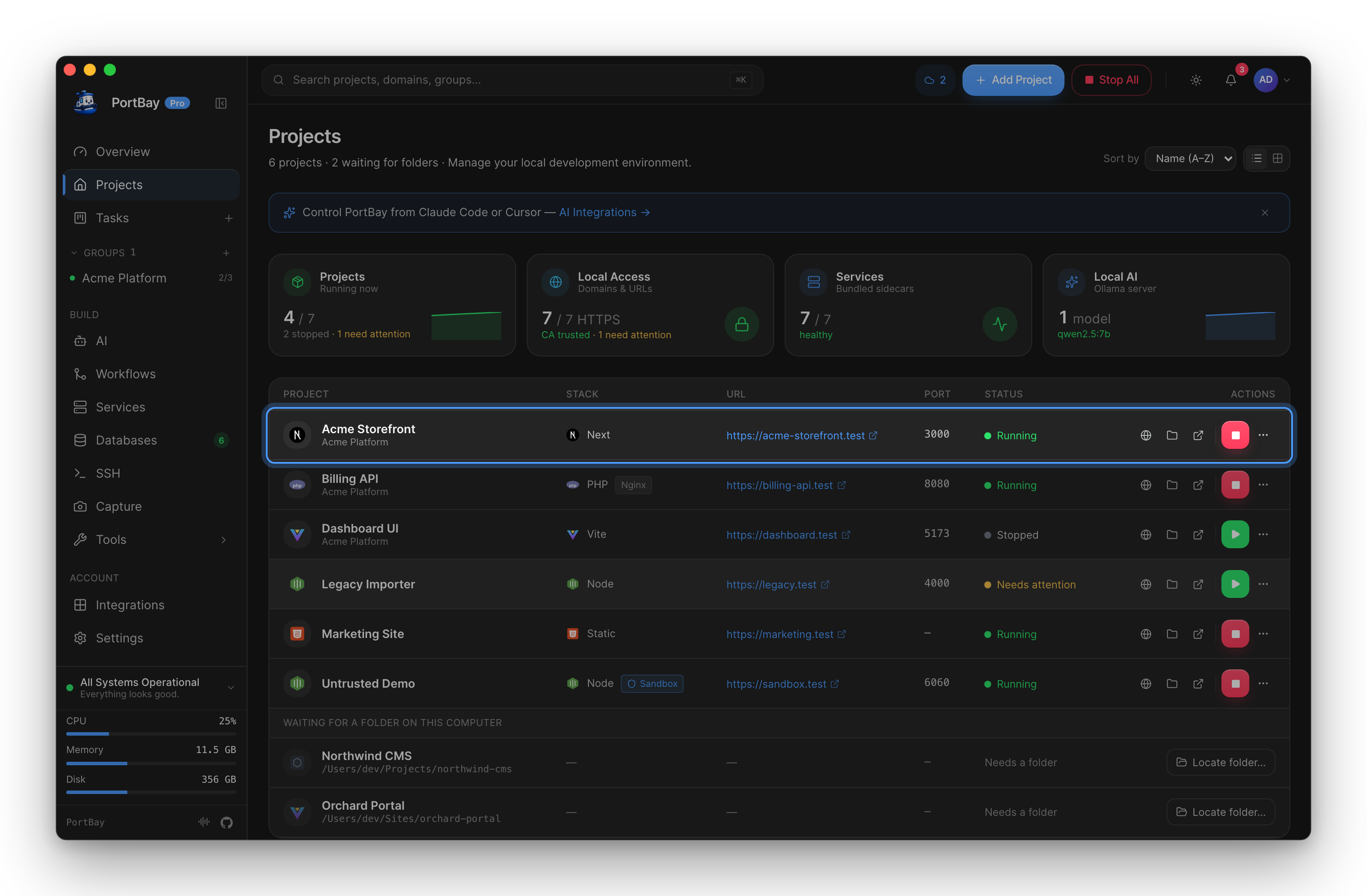Dismiss the AI Integrations banner
1367x896 pixels.
pos(1265,213)
